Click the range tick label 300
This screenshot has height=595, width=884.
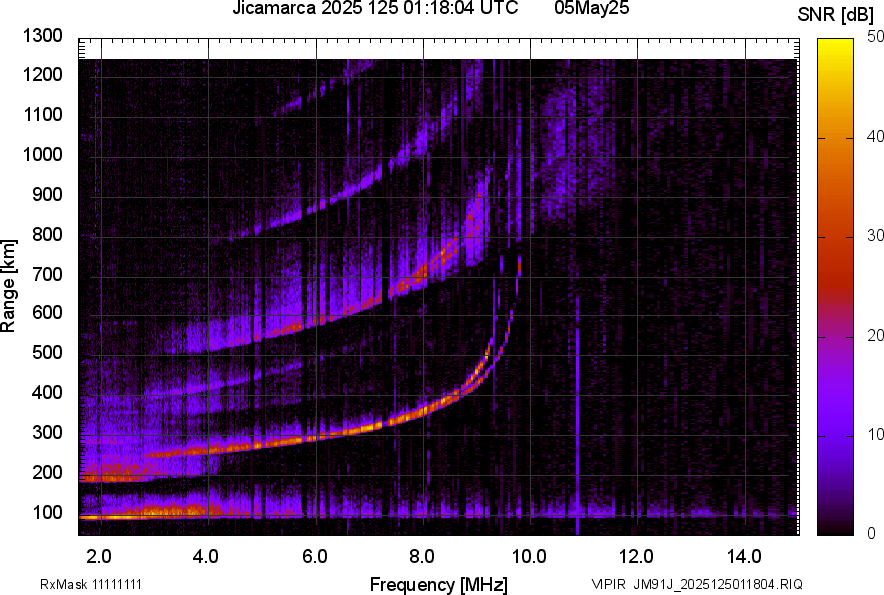pyautogui.click(x=47, y=432)
